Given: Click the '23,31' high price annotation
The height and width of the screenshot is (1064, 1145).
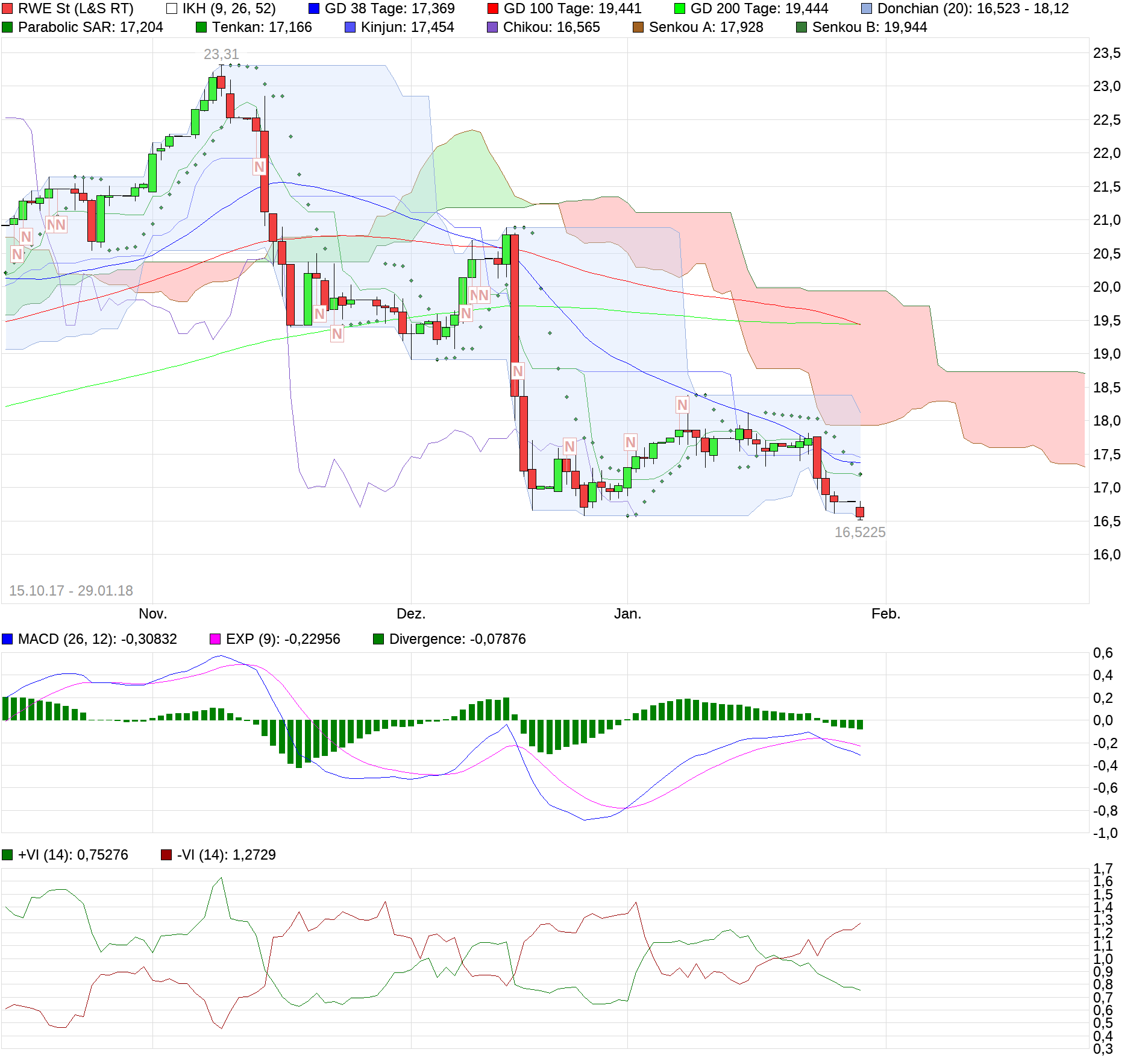Looking at the screenshot, I should 221,54.
